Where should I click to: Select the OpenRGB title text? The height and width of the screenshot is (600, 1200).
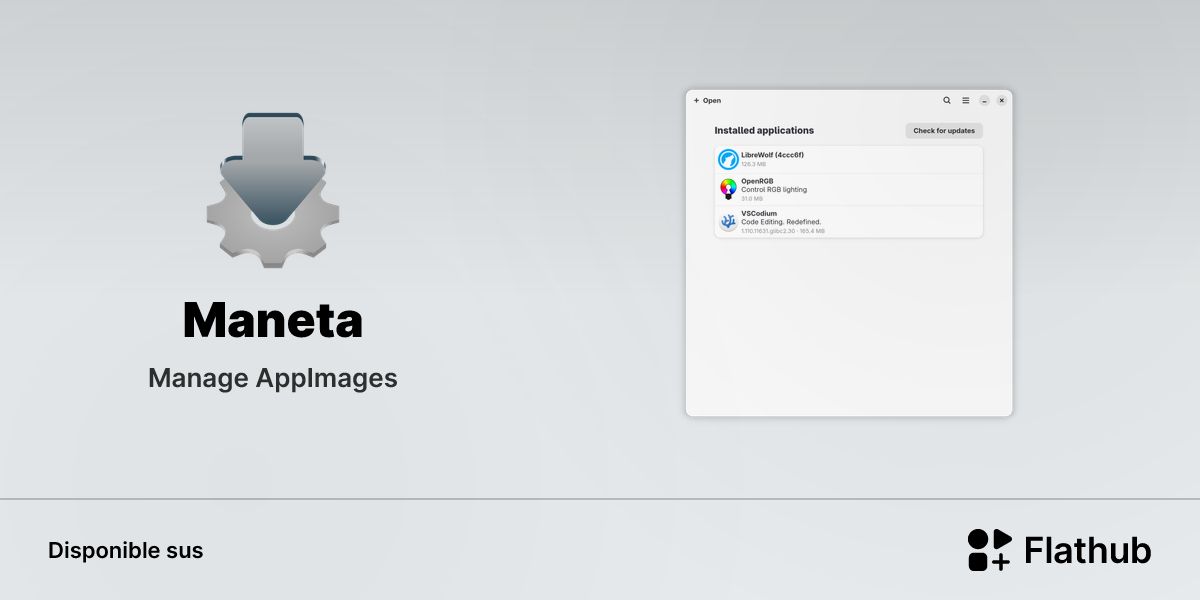[757, 181]
